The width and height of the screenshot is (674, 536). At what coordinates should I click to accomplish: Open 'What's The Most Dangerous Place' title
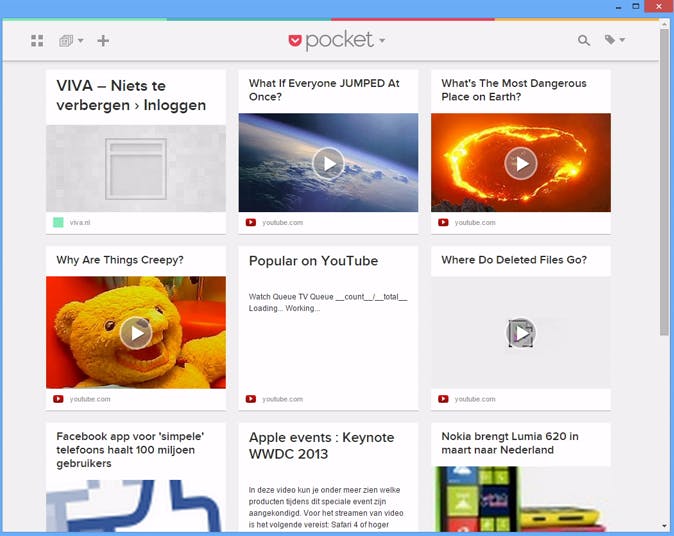coord(514,90)
